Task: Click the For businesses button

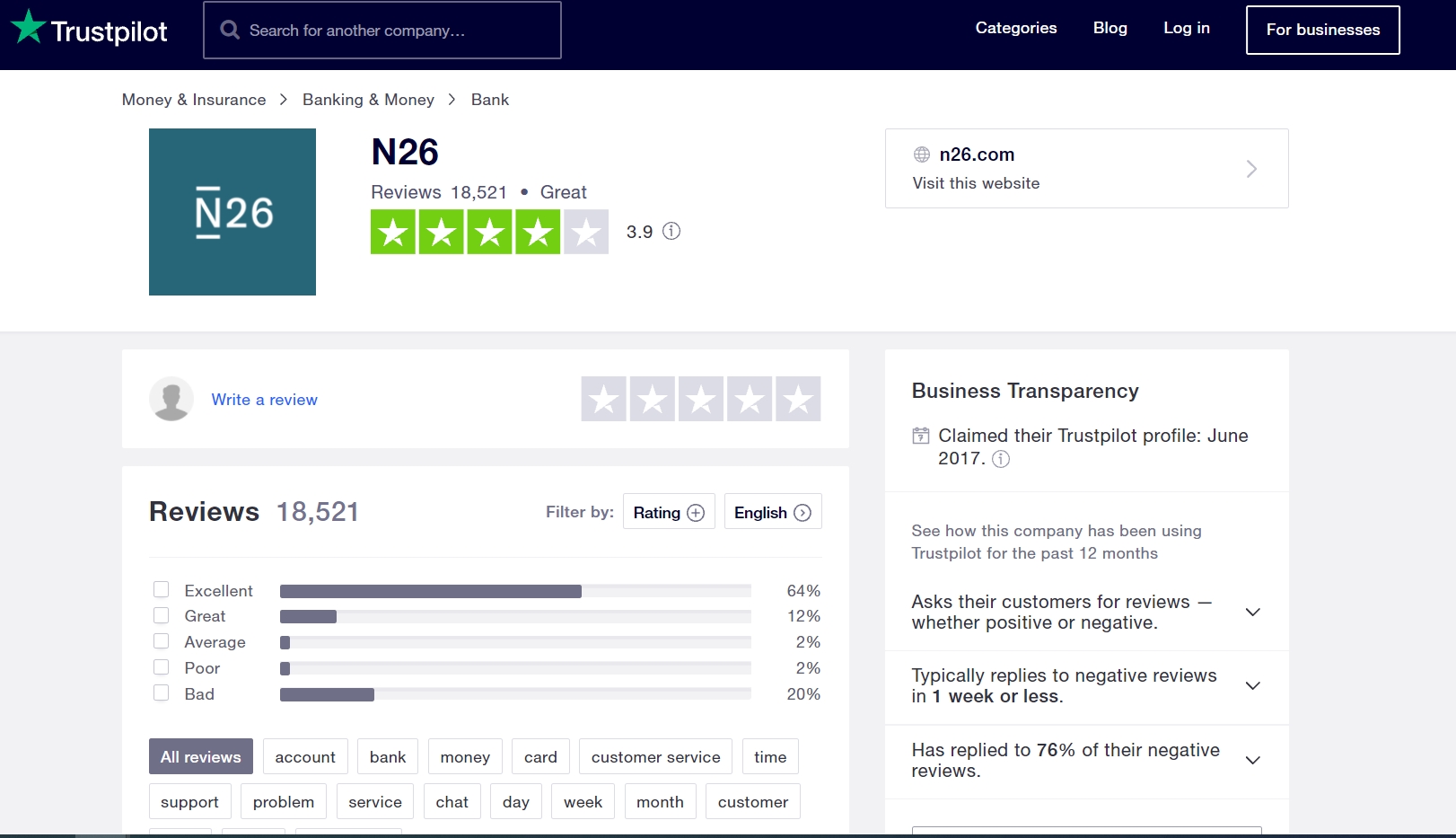Action: [x=1322, y=30]
